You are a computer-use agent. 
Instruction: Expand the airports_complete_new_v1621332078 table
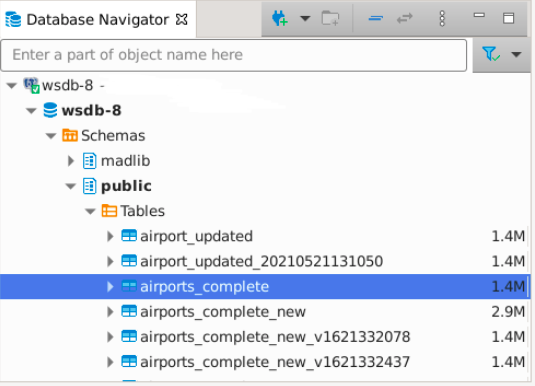(110, 337)
